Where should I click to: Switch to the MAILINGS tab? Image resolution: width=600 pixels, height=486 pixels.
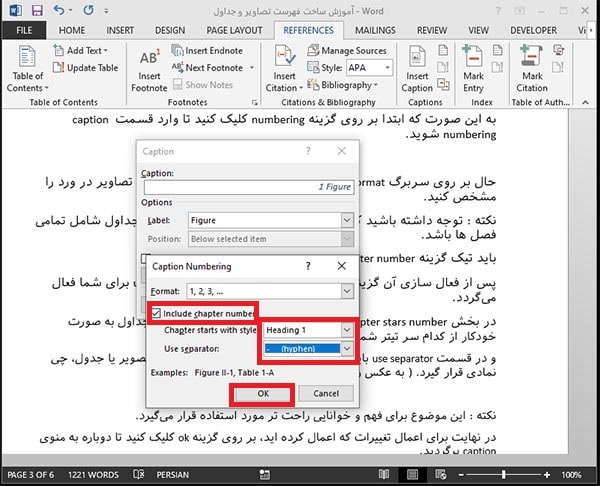(x=375, y=30)
